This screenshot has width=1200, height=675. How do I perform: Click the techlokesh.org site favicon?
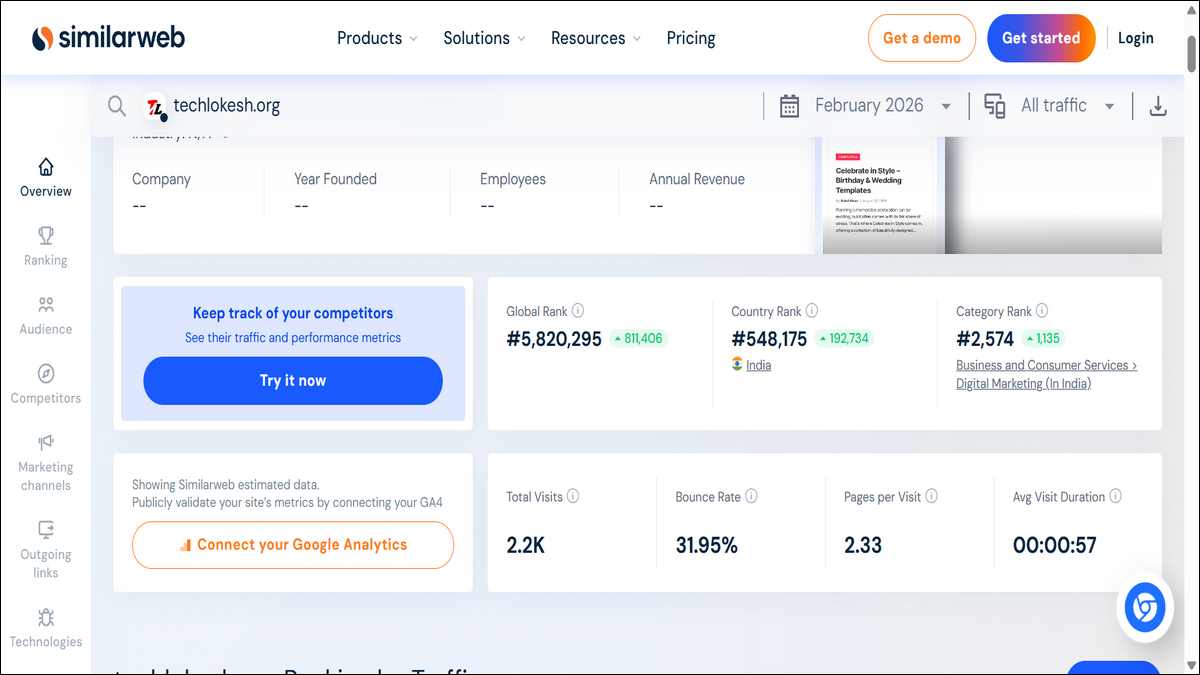point(155,107)
